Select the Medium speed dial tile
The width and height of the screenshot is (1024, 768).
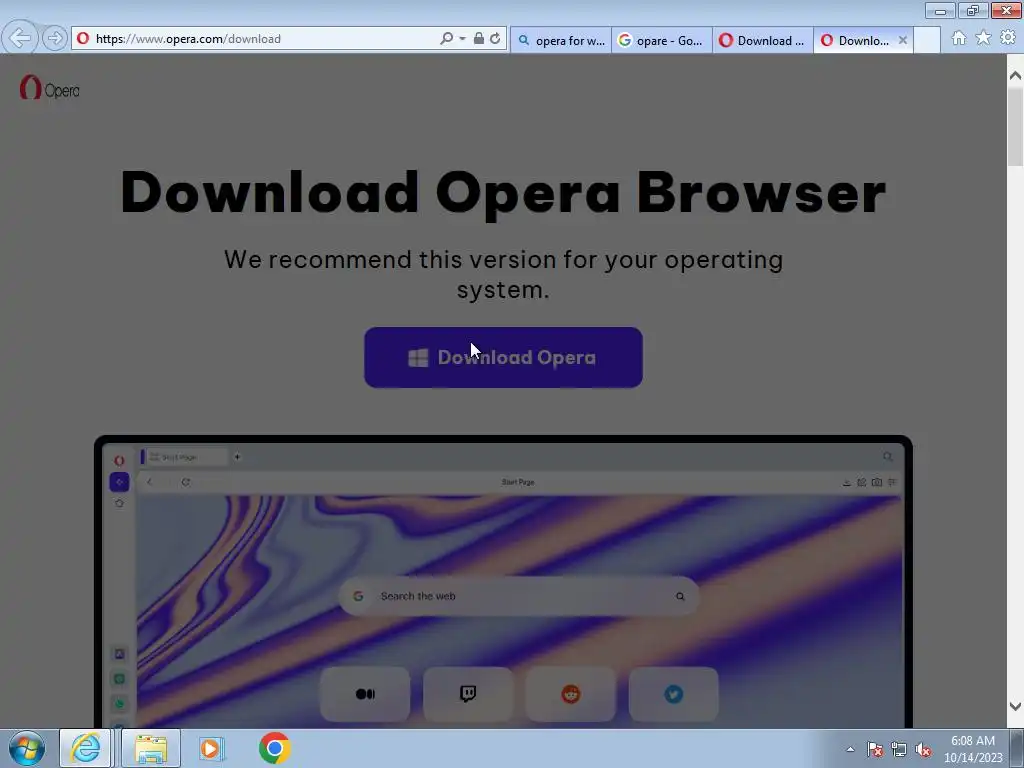click(365, 694)
